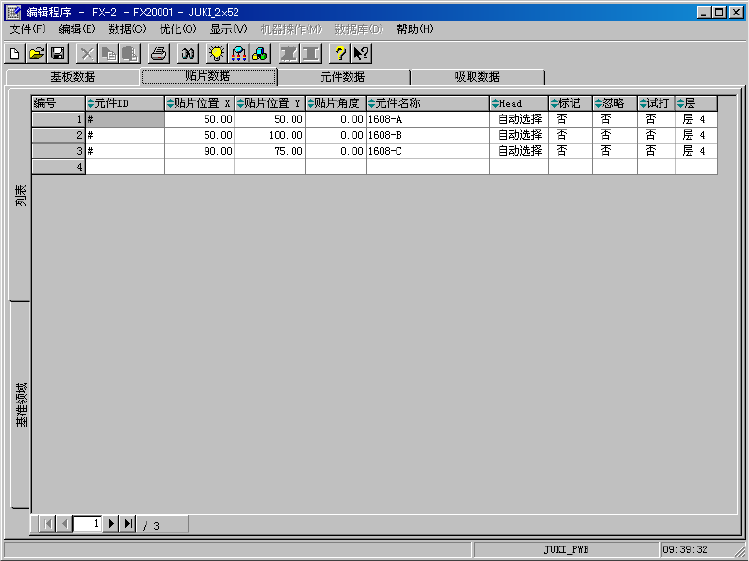
Task: Switch to the 吸取数据 tab
Action: (x=477, y=77)
